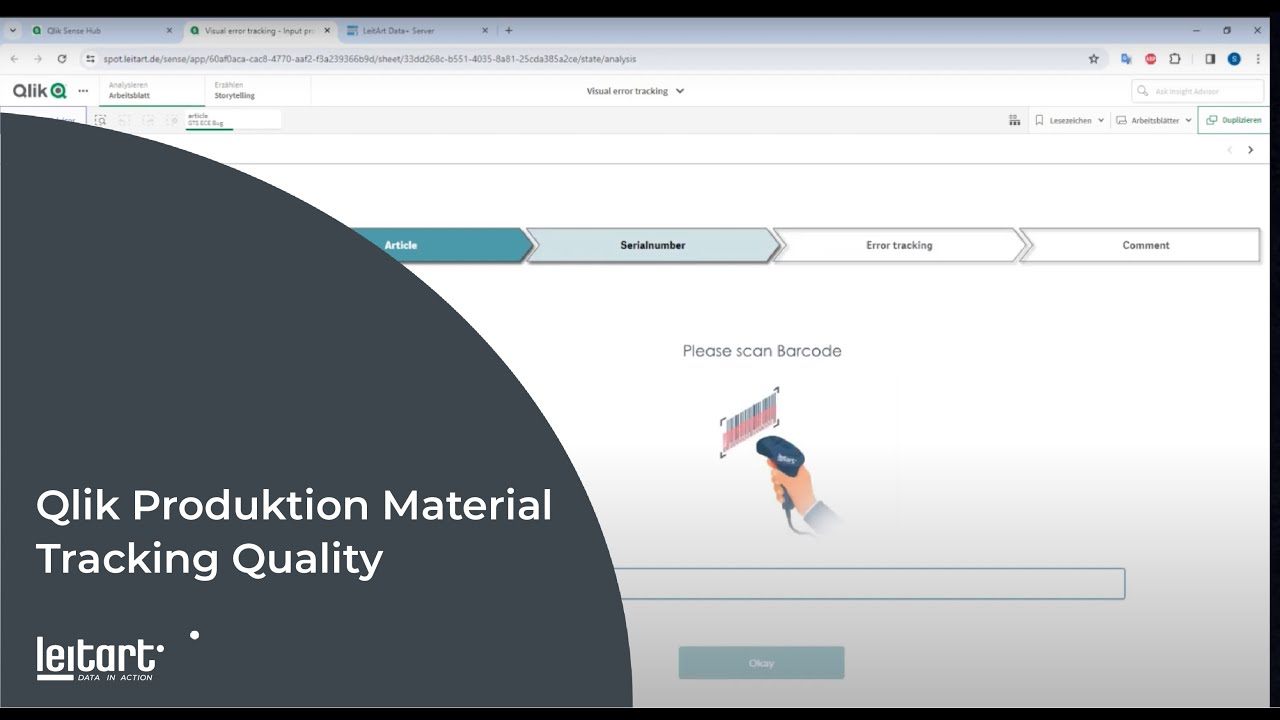This screenshot has height=720, width=1280.
Task: Step back in selections
Action: (124, 120)
